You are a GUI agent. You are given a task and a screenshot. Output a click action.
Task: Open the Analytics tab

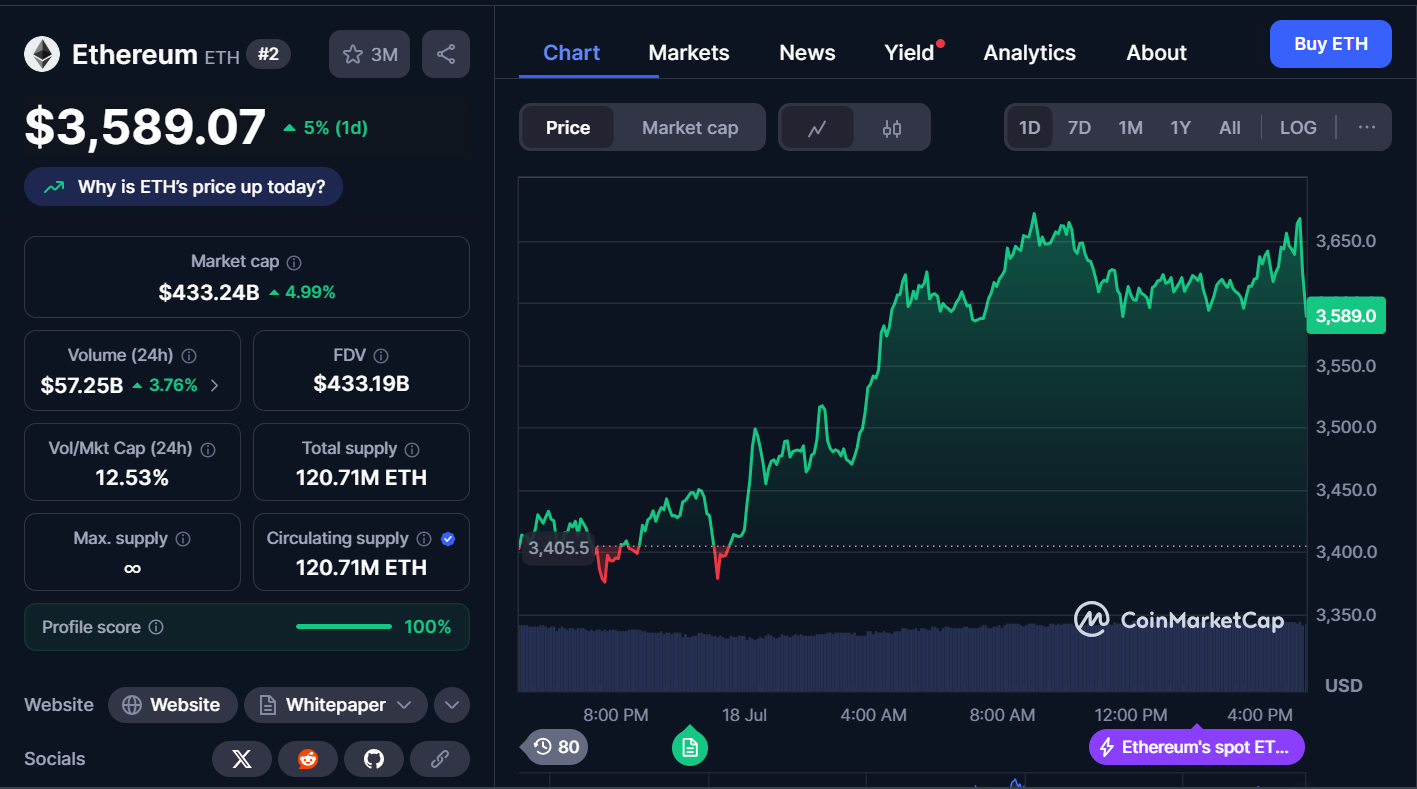click(1030, 53)
